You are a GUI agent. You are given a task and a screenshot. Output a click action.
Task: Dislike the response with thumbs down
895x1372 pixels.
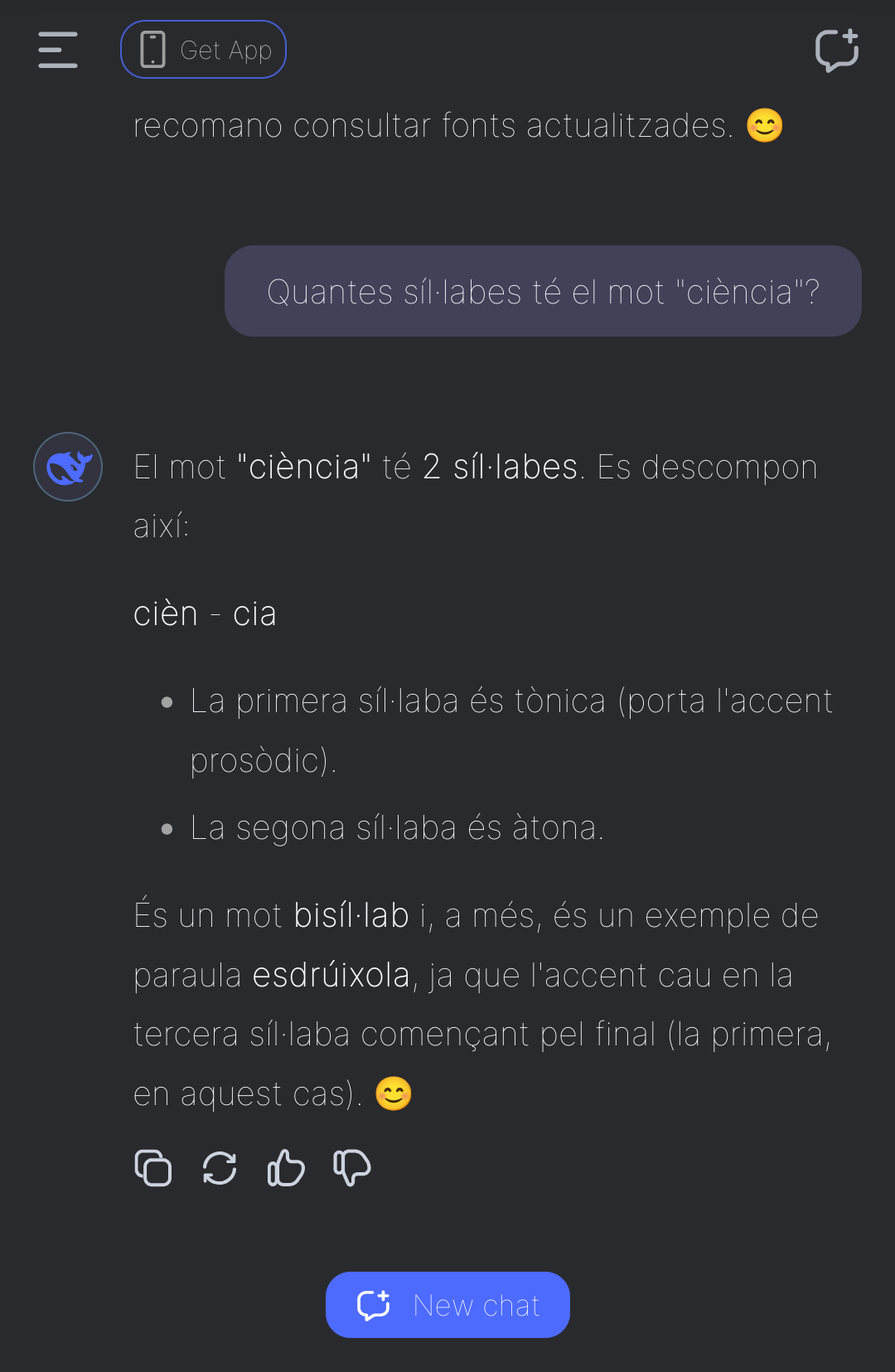(352, 1168)
